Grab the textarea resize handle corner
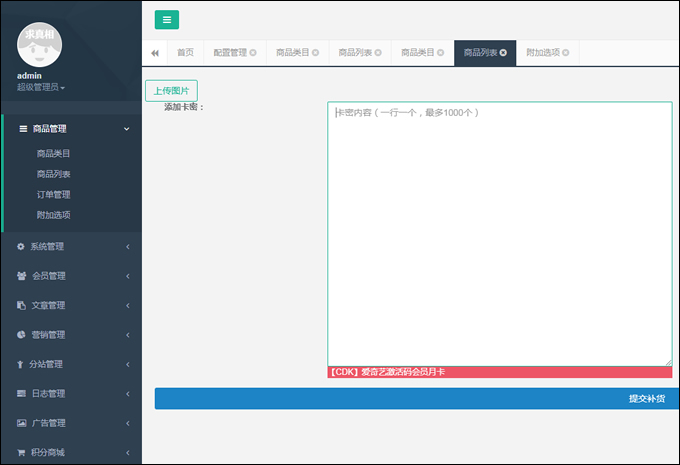 668,363
